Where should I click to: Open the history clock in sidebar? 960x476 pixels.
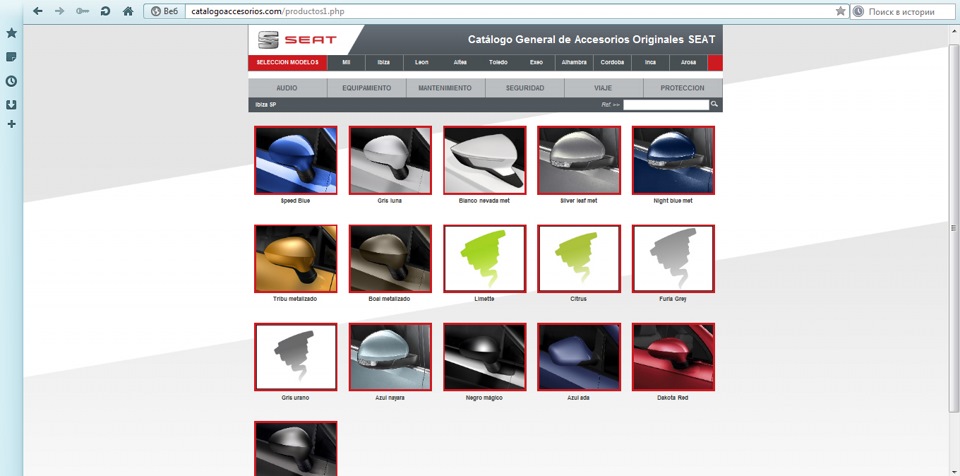(11, 81)
